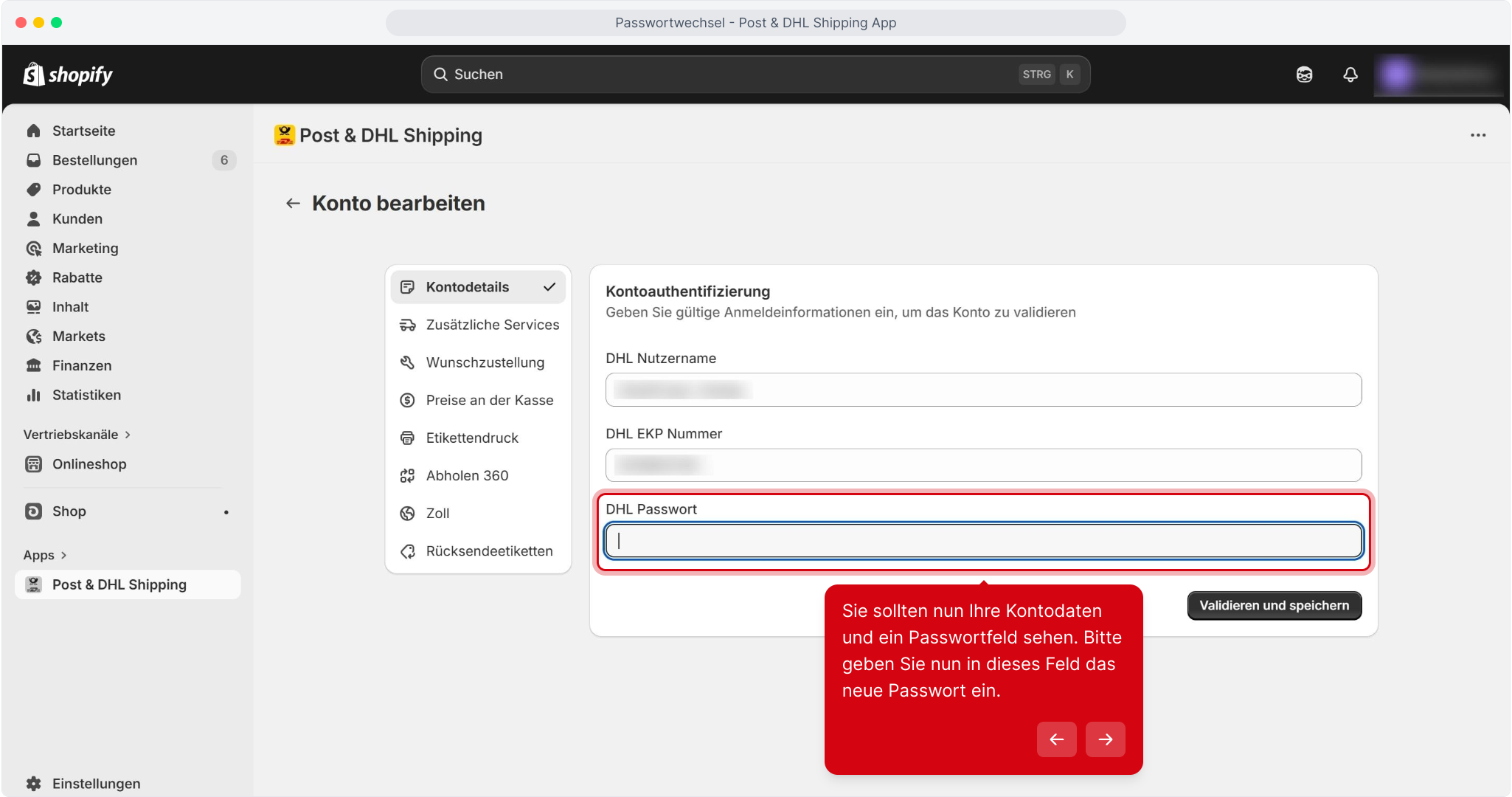Click the Inhalt content icon
This screenshot has width=1512, height=797.
point(34,307)
